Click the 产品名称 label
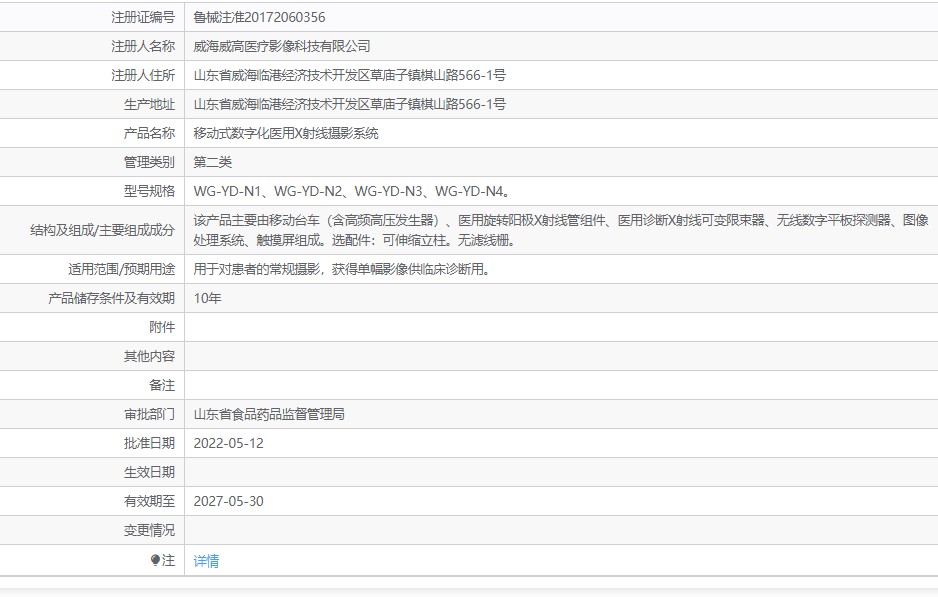938x597 pixels. click(x=150, y=133)
